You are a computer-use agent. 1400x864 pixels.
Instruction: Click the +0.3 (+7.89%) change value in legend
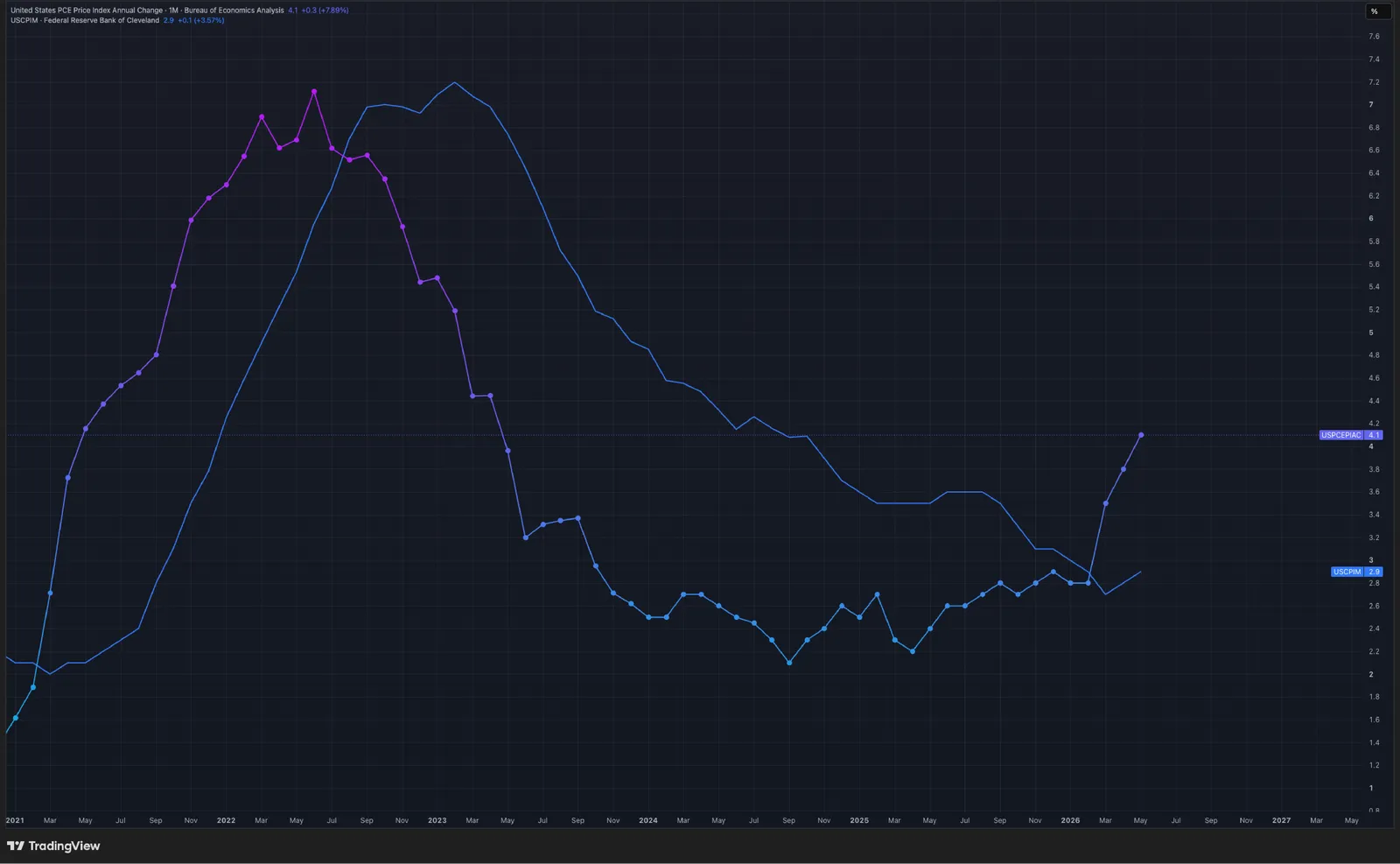(x=325, y=11)
